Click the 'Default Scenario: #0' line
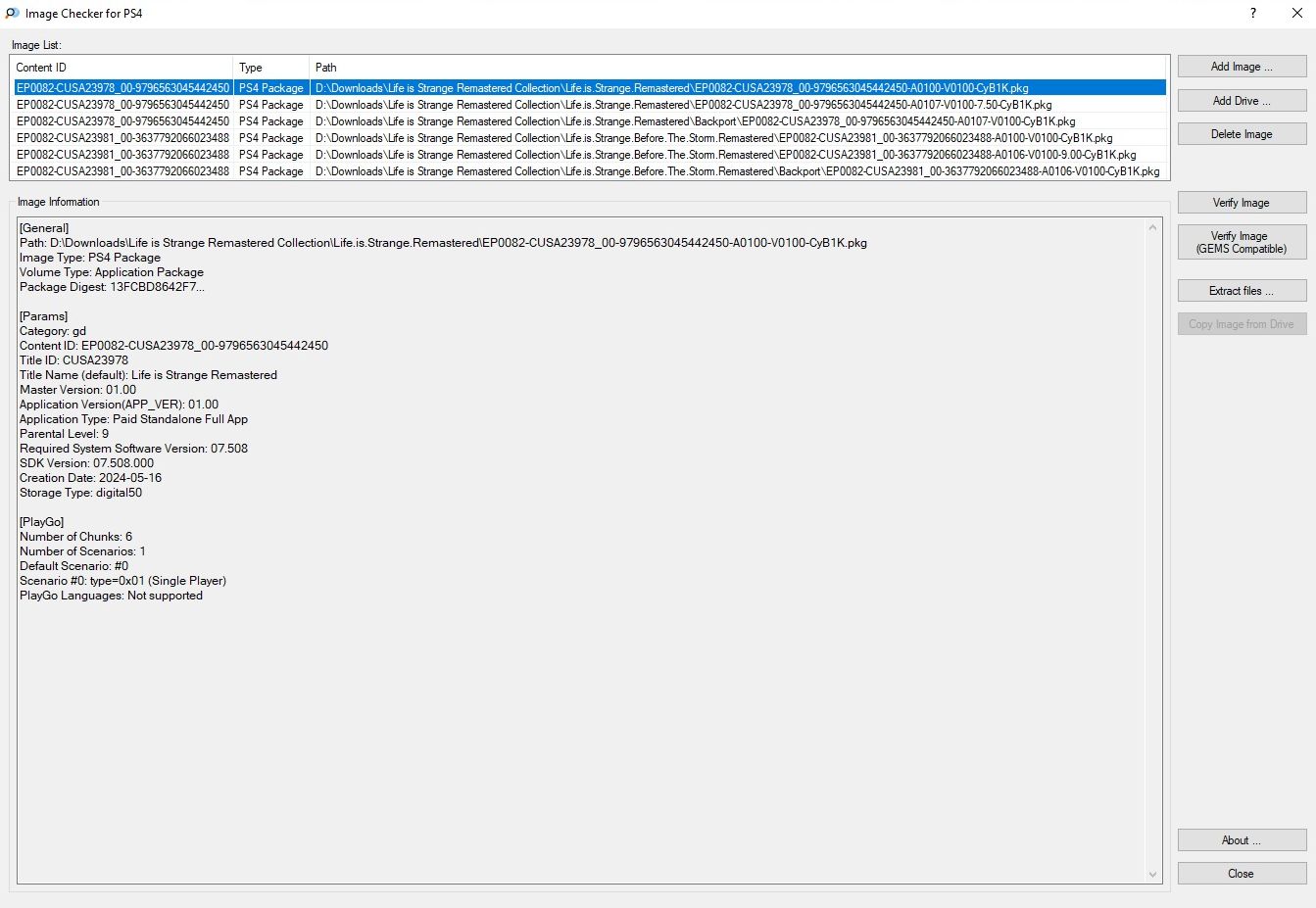Image resolution: width=1316 pixels, height=908 pixels. [74, 566]
